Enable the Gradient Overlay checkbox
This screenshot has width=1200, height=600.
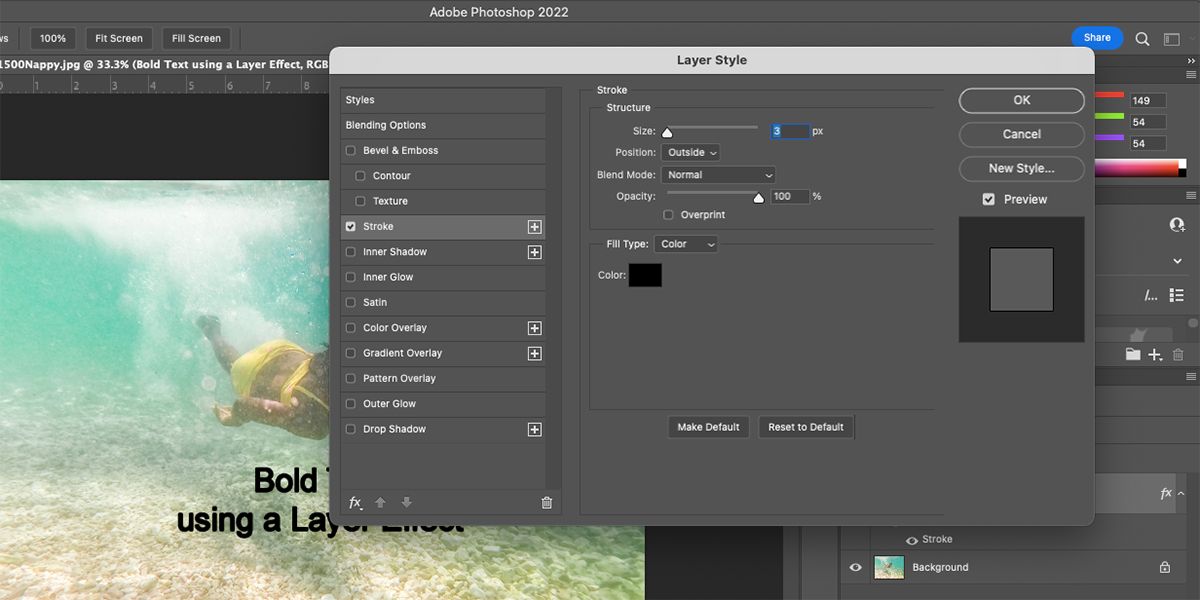[350, 353]
